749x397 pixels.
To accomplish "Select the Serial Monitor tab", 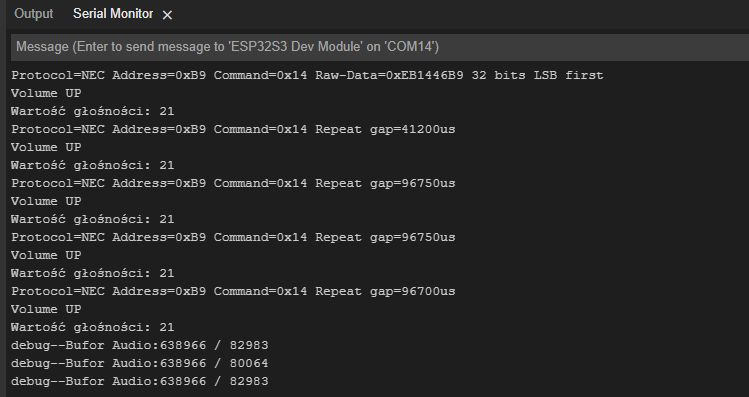I will pyautogui.click(x=113, y=14).
